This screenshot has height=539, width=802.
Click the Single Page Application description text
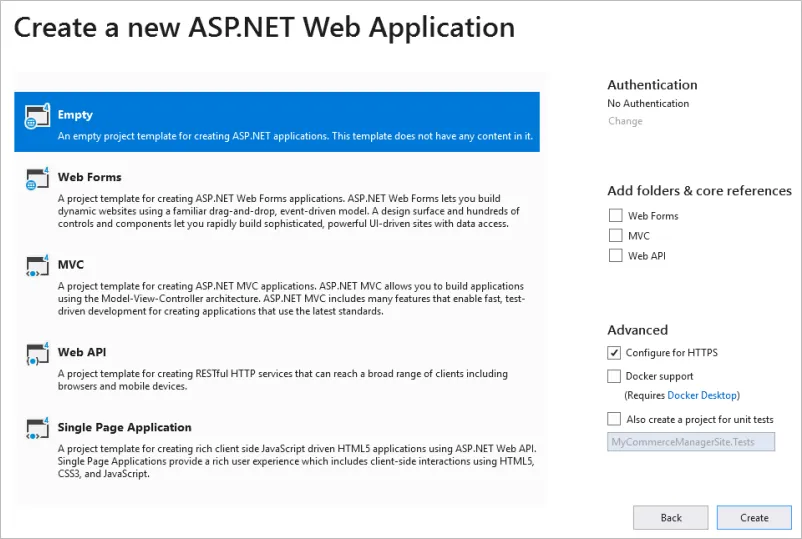pyautogui.click(x=297, y=461)
